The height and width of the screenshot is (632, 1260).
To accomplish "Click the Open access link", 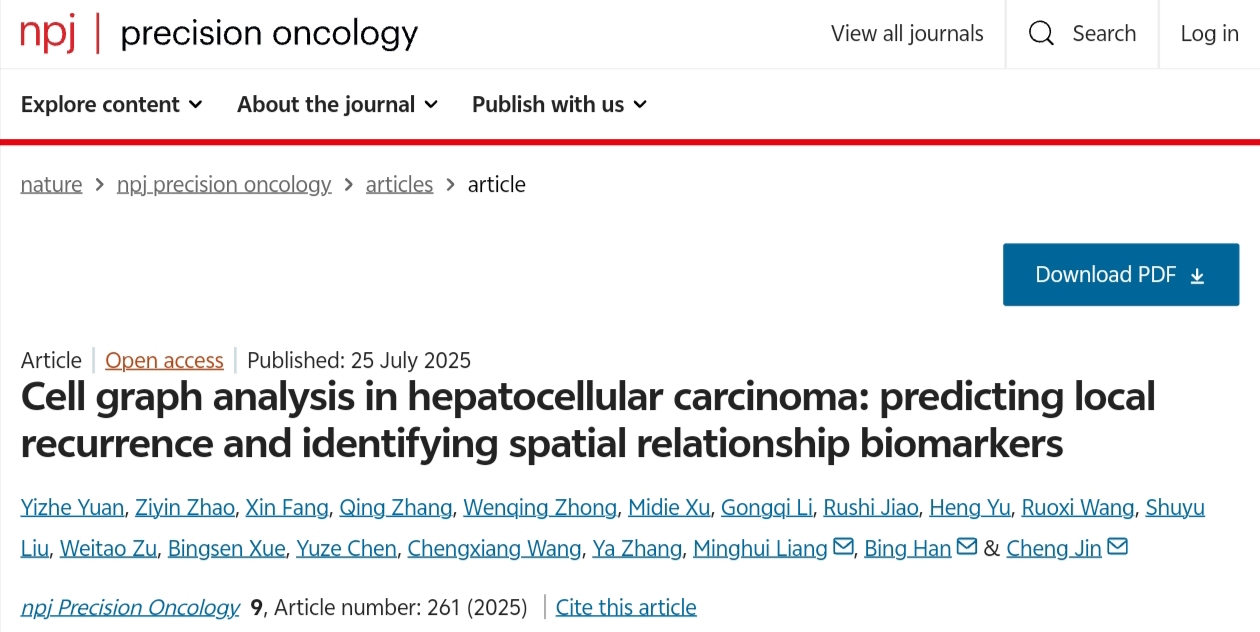I will (164, 360).
